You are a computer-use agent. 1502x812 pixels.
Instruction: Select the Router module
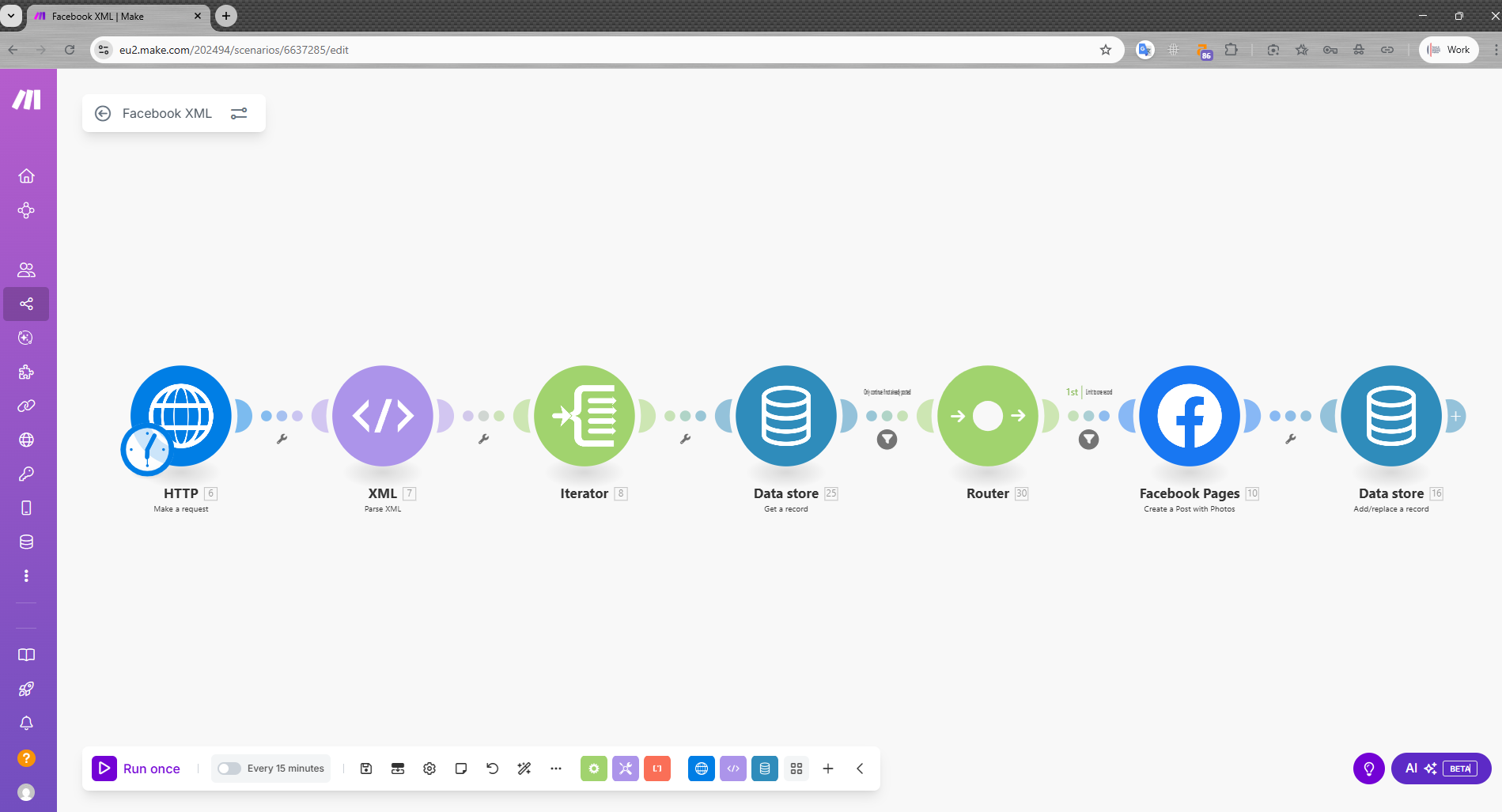pyautogui.click(x=988, y=415)
